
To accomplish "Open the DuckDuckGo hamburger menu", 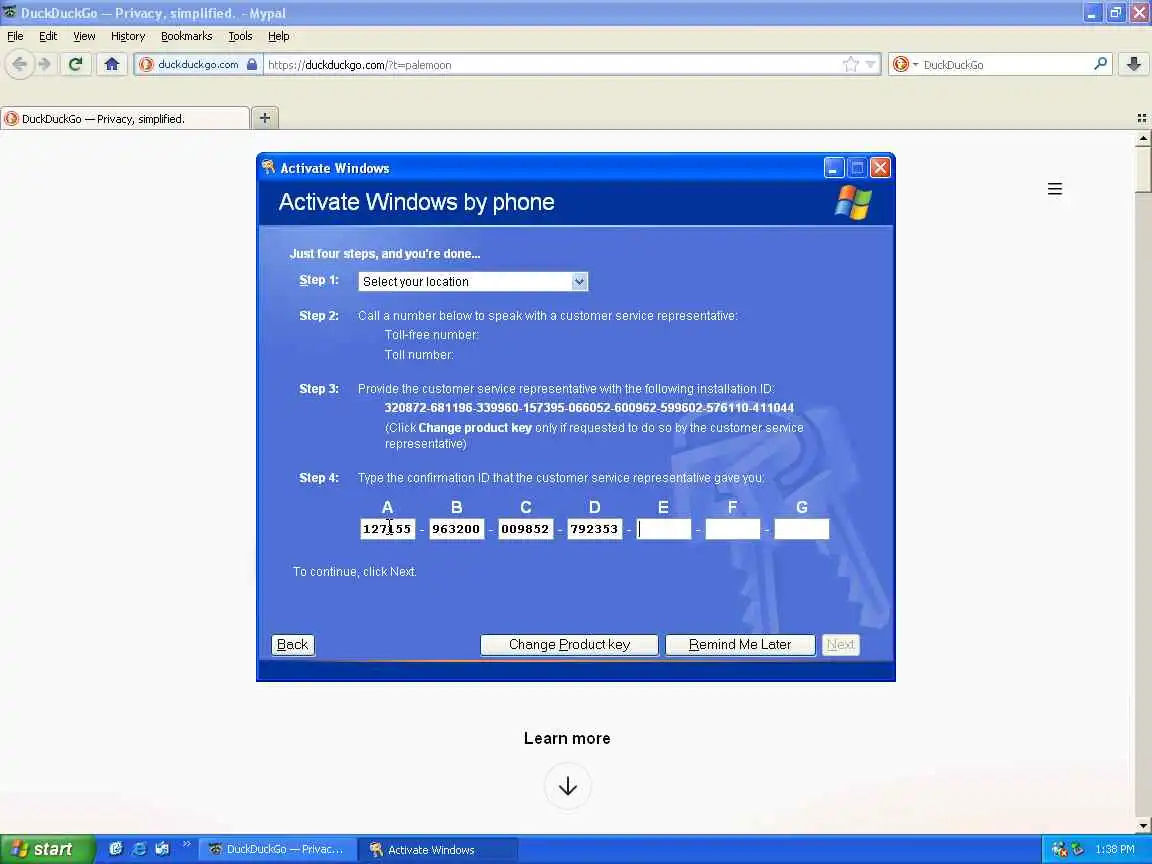I will click(1054, 189).
